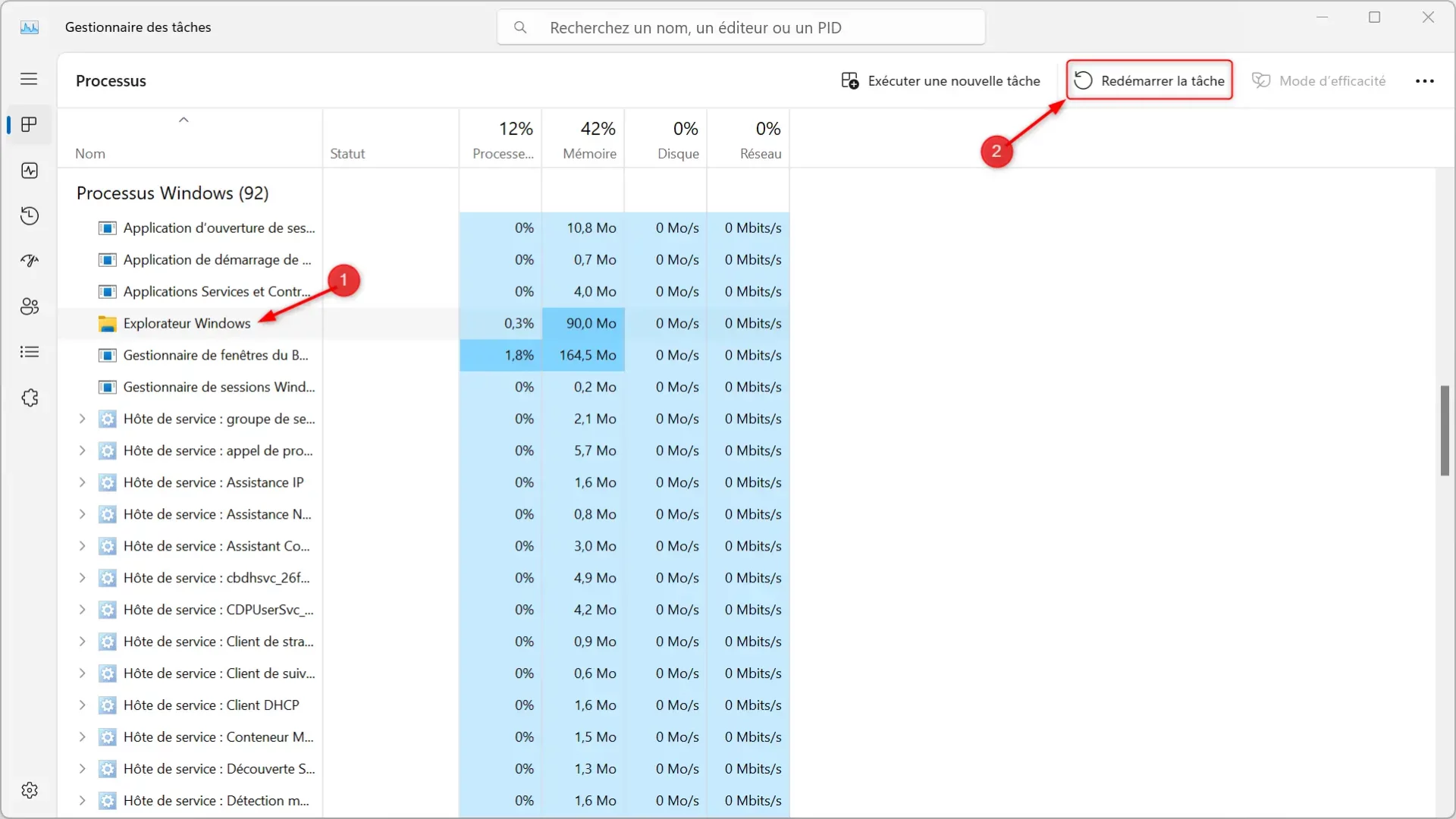
Task: Sort by the Statut column header
Action: pos(391,139)
